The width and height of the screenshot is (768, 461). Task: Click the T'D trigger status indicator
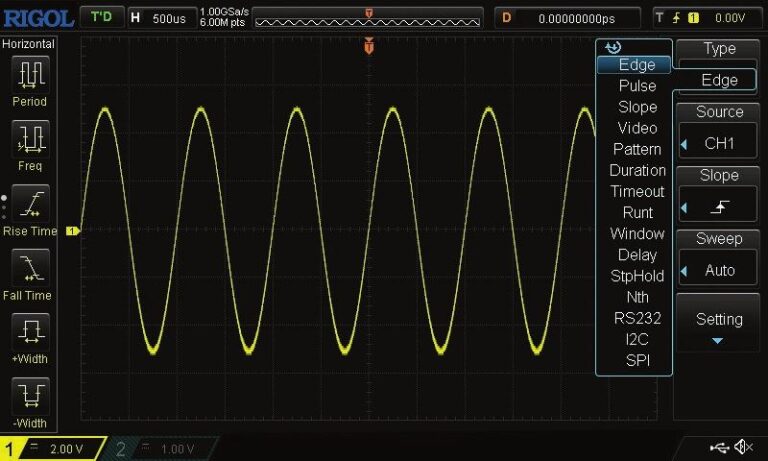pos(101,17)
